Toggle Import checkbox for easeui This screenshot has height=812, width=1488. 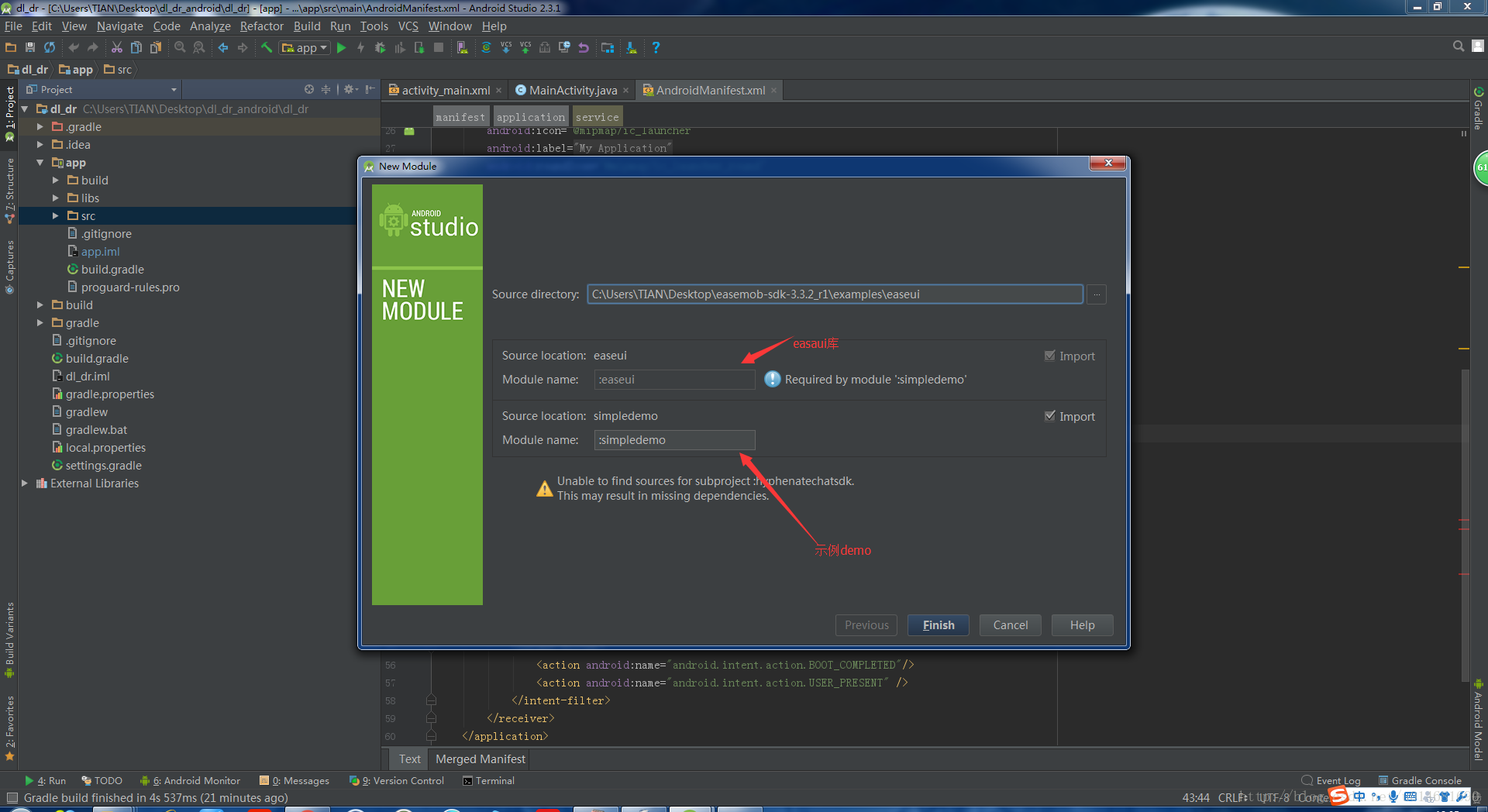click(x=1050, y=356)
